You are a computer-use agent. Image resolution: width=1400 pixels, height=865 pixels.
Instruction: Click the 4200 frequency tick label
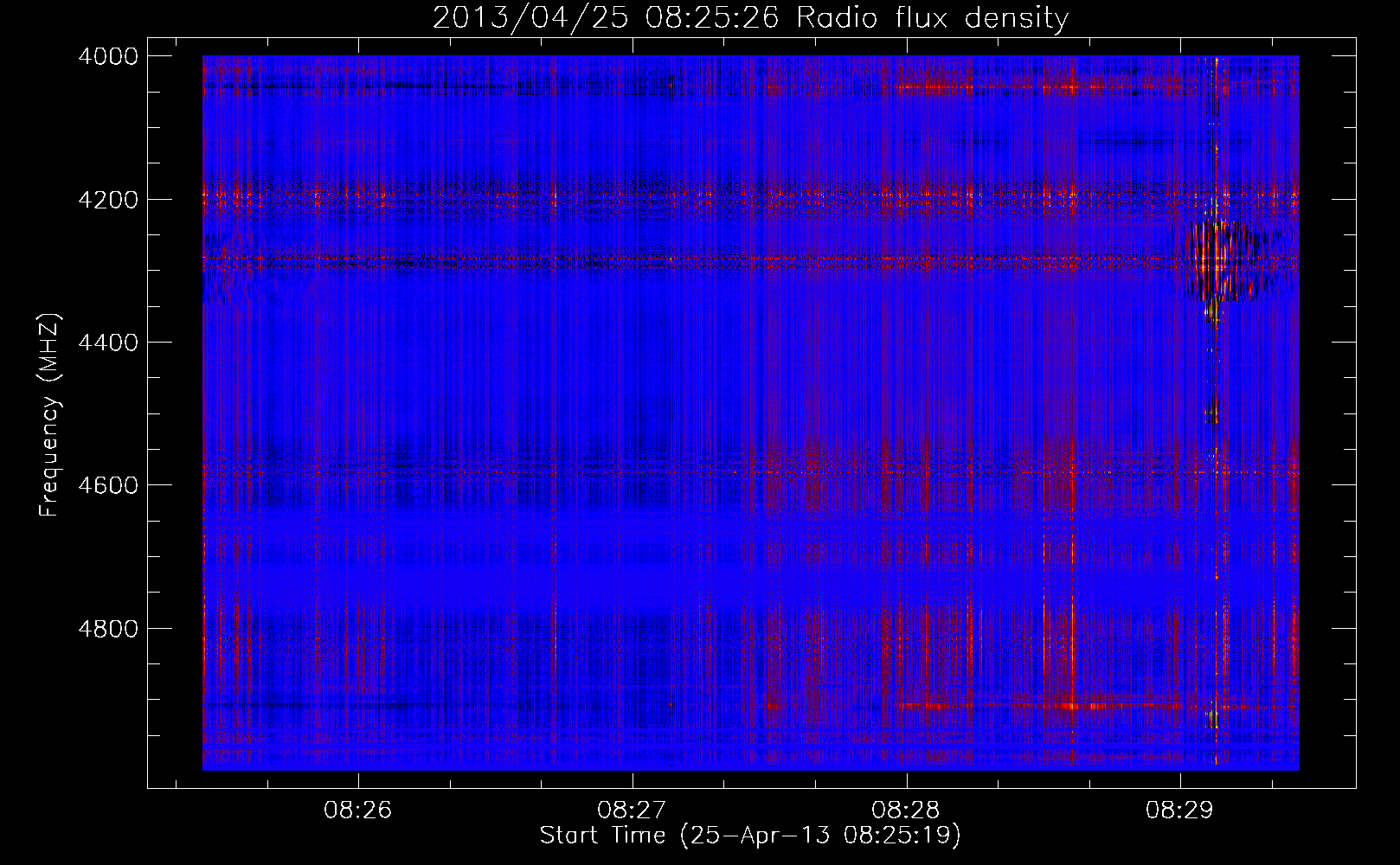point(108,200)
